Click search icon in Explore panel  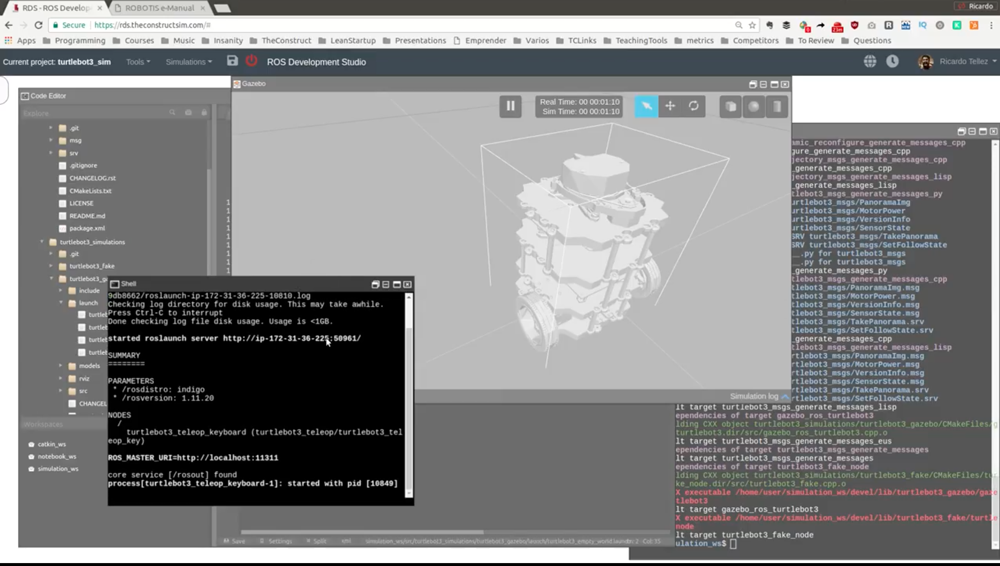(x=172, y=113)
